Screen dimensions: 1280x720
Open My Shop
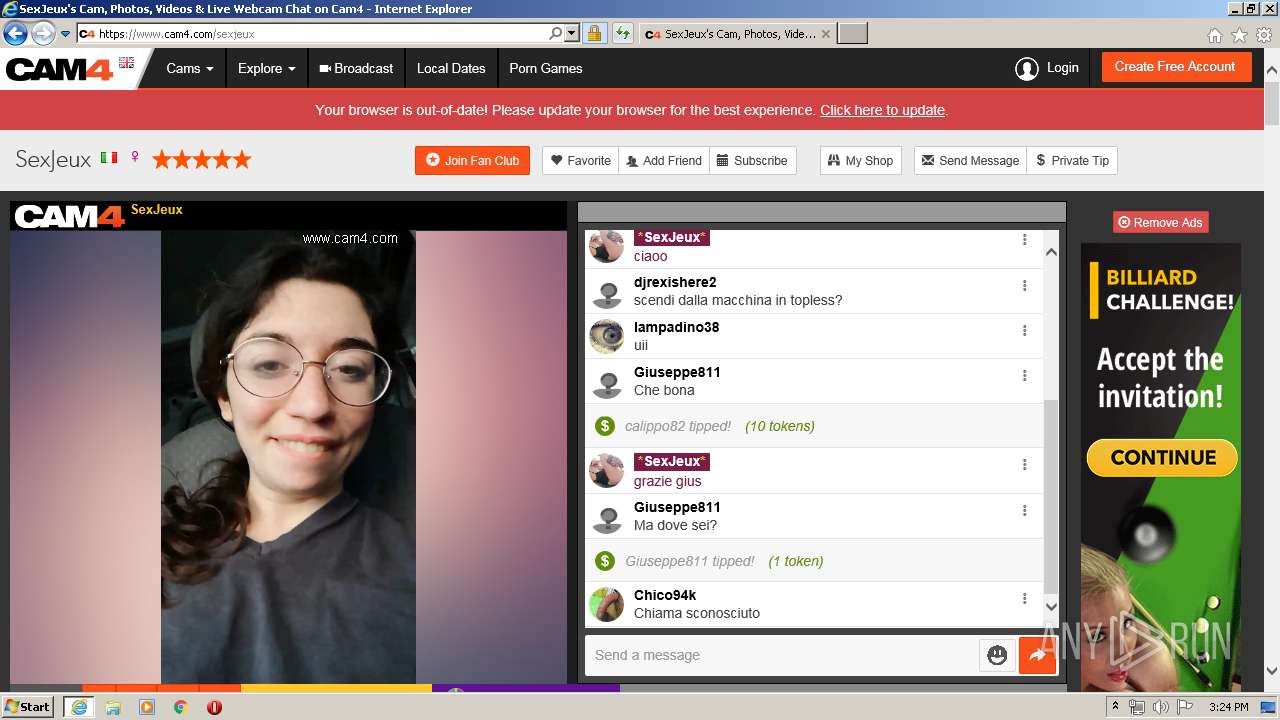click(x=861, y=160)
